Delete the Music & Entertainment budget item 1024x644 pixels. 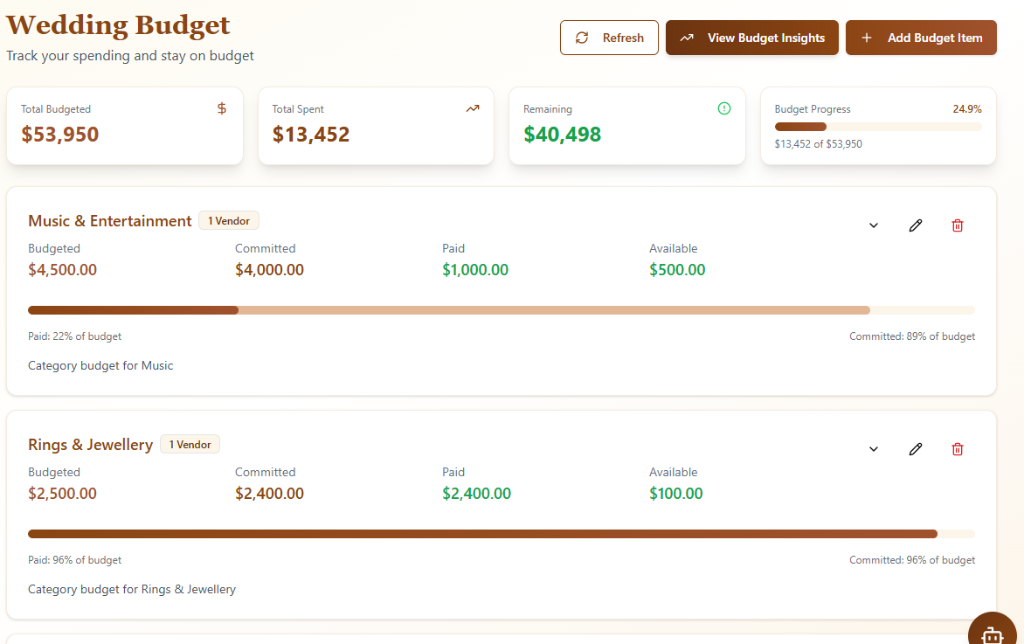click(x=957, y=225)
